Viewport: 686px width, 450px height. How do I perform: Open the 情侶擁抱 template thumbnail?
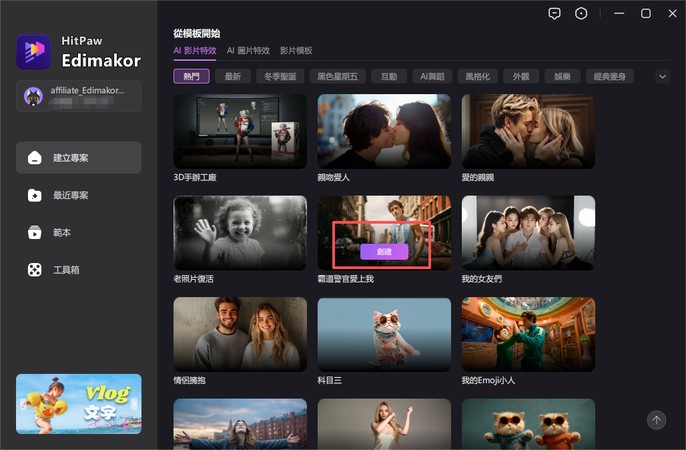(x=240, y=335)
